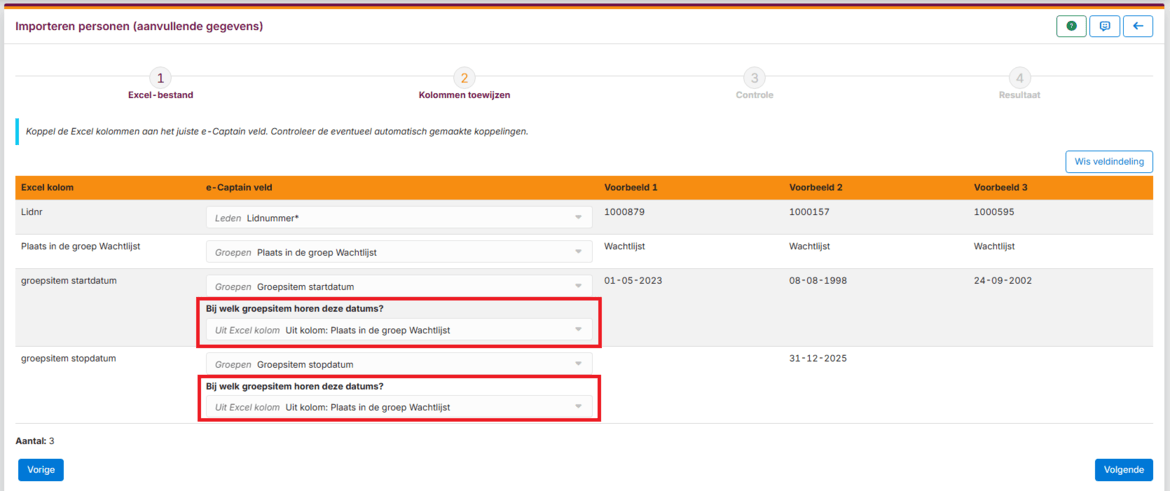The image size is (1170, 491).
Task: Click the Importeren personen page title
Action: click(139, 27)
